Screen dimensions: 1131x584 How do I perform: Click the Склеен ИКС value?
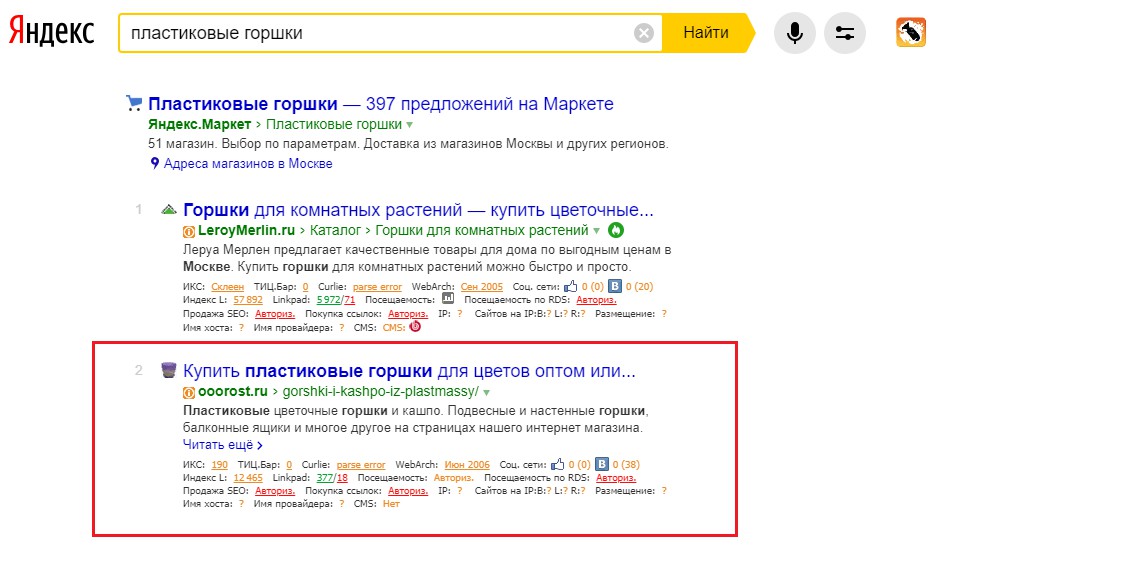point(228,287)
